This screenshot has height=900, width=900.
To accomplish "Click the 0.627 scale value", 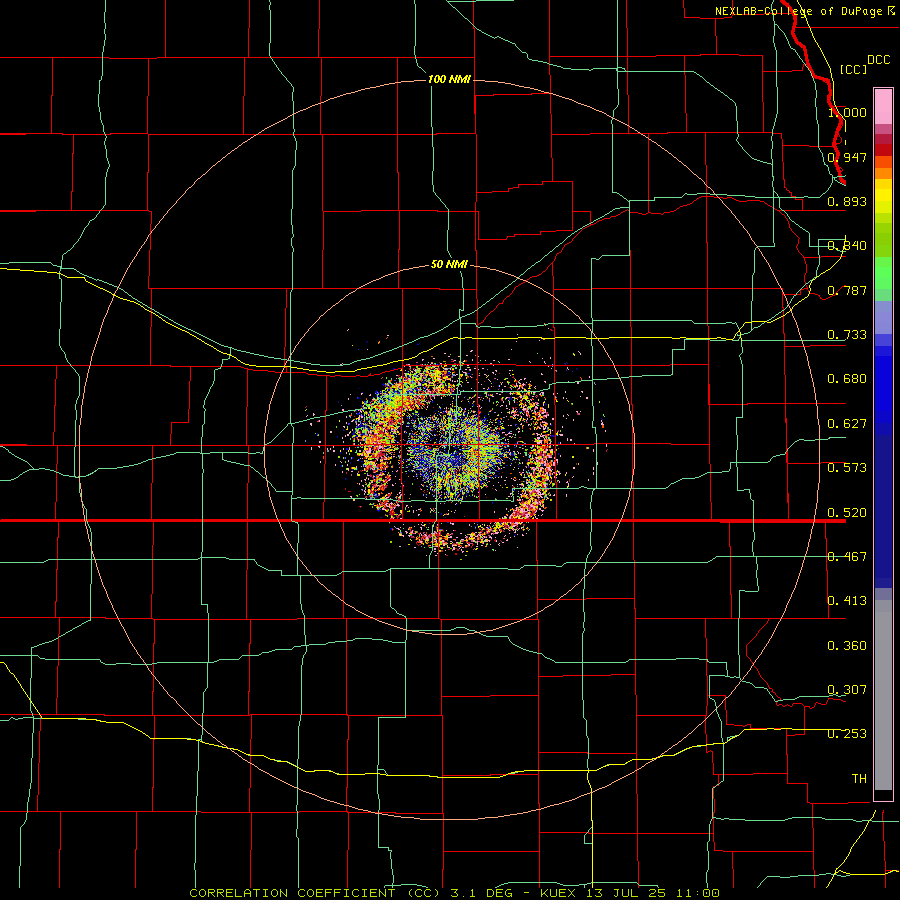I will click(x=847, y=424).
